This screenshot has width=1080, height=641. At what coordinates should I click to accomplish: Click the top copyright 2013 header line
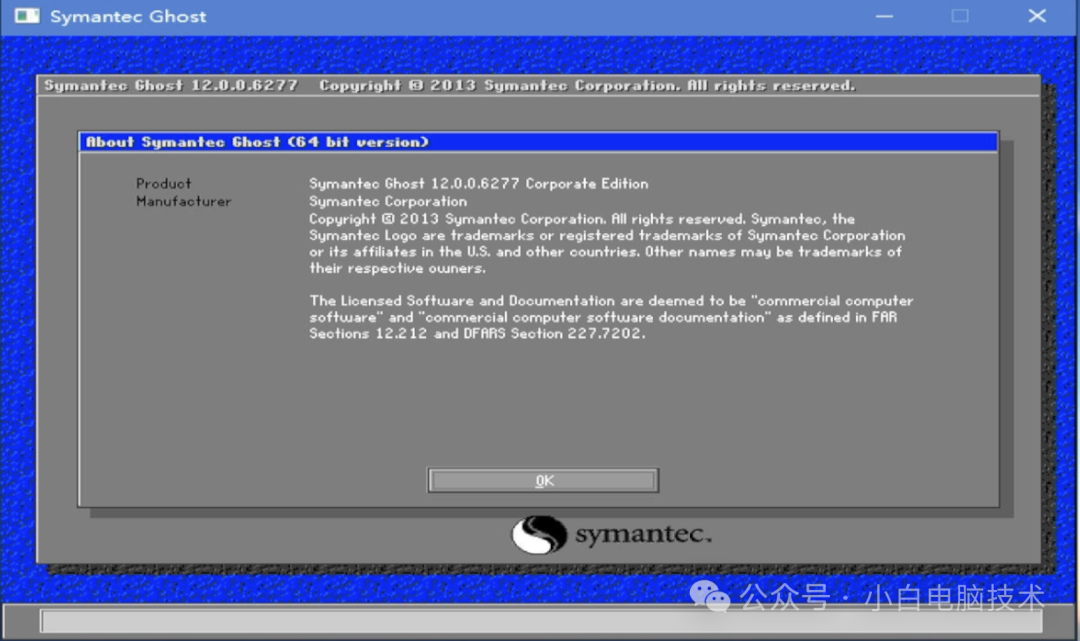click(x=587, y=85)
